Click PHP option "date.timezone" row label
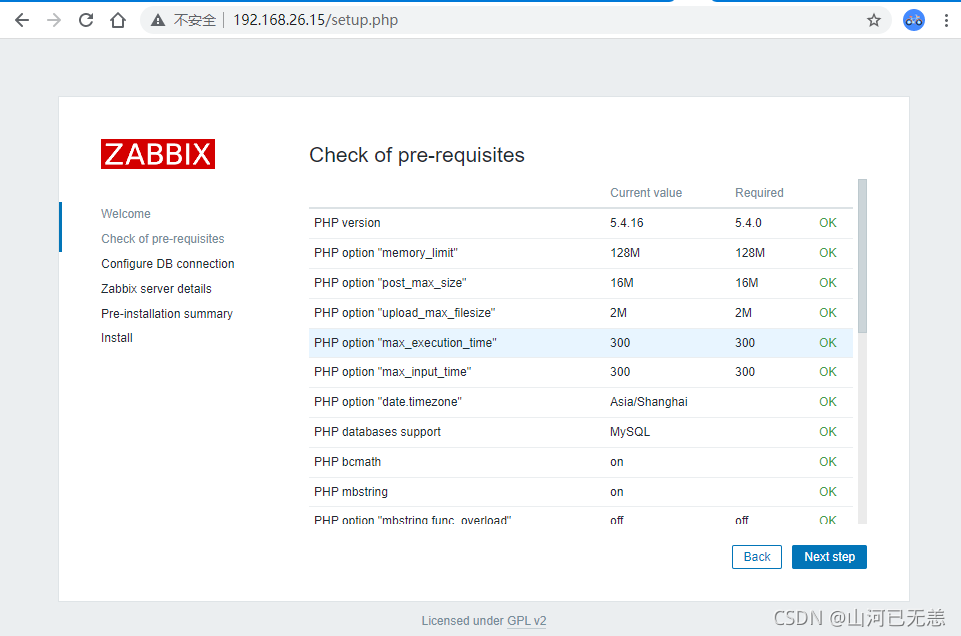 tap(387, 401)
